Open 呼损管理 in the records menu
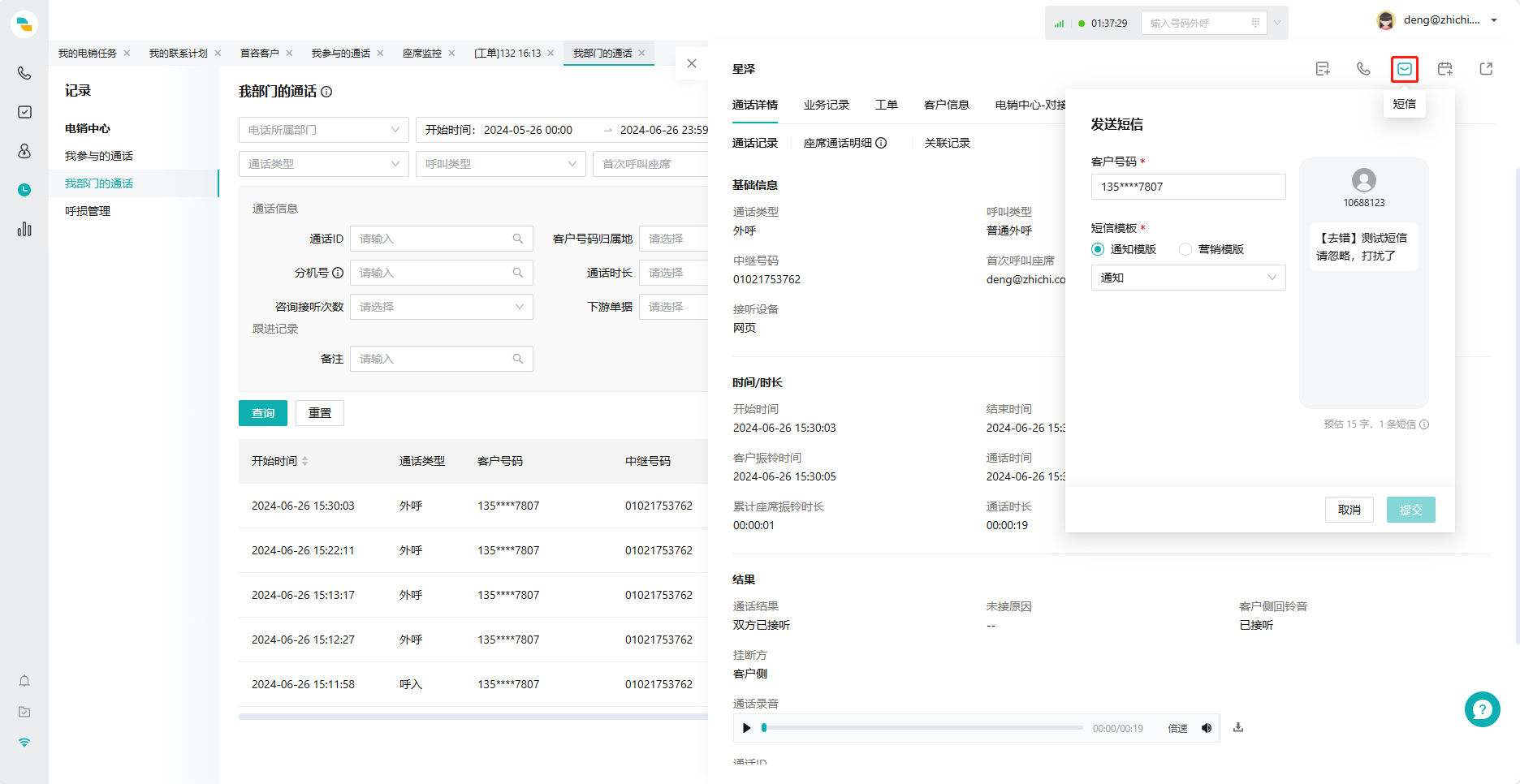The height and width of the screenshot is (784, 1520). pyautogui.click(x=88, y=211)
